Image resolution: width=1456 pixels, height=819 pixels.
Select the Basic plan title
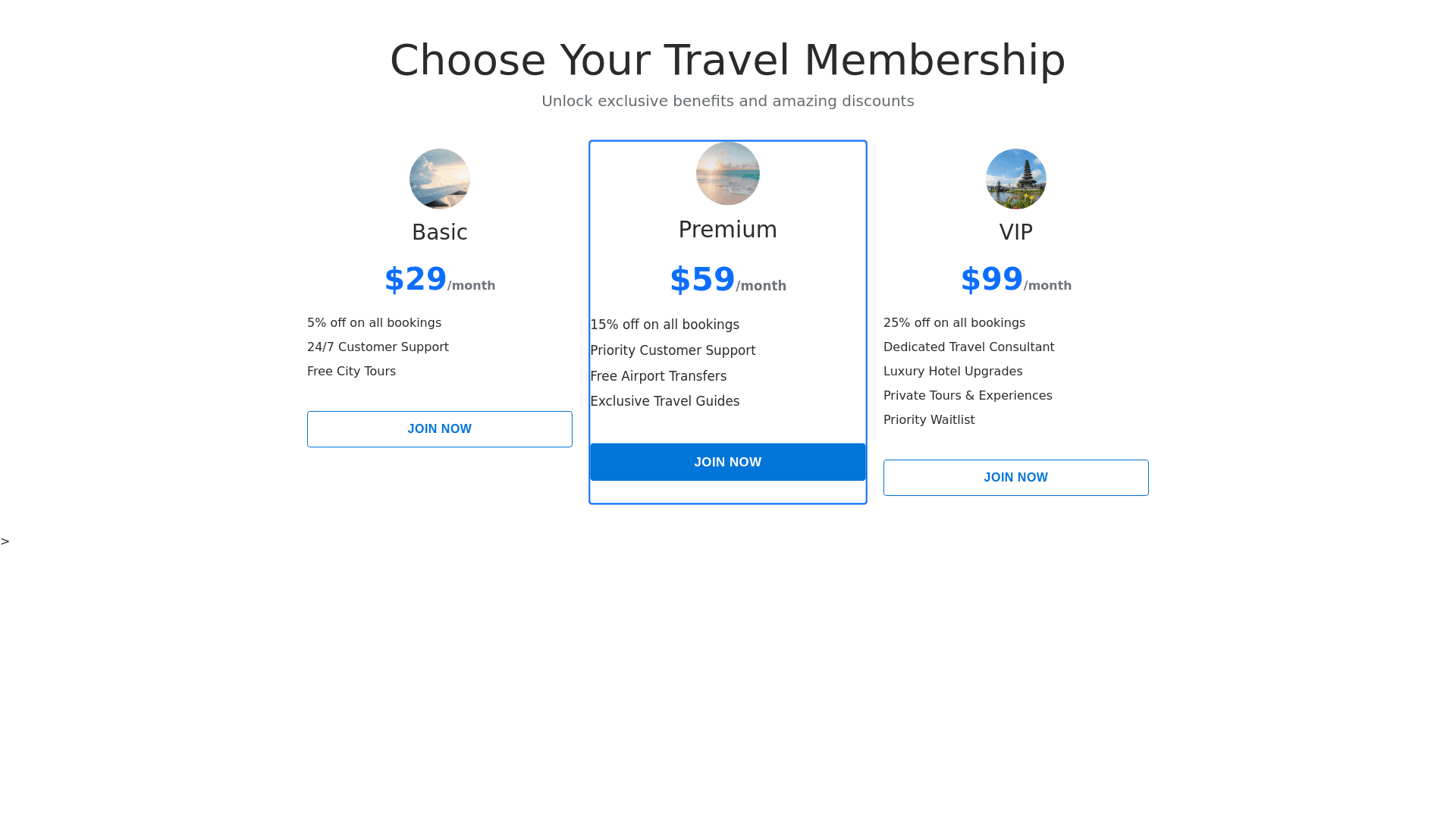click(x=440, y=232)
